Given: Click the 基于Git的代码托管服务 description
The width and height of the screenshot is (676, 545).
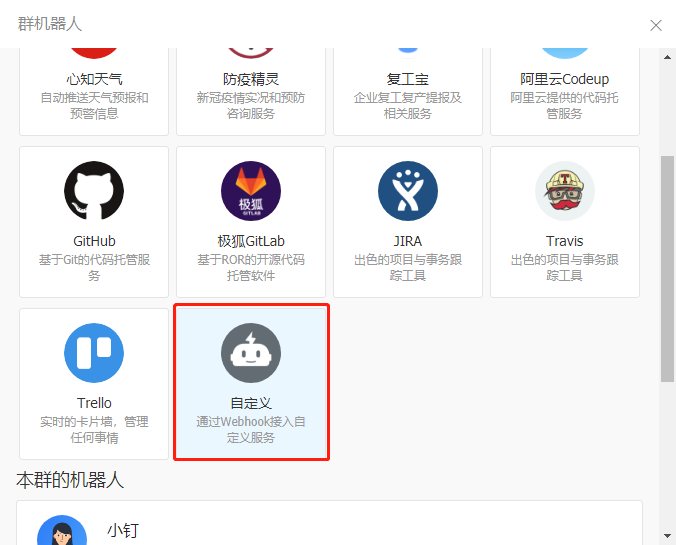Looking at the screenshot, I should point(94,267).
